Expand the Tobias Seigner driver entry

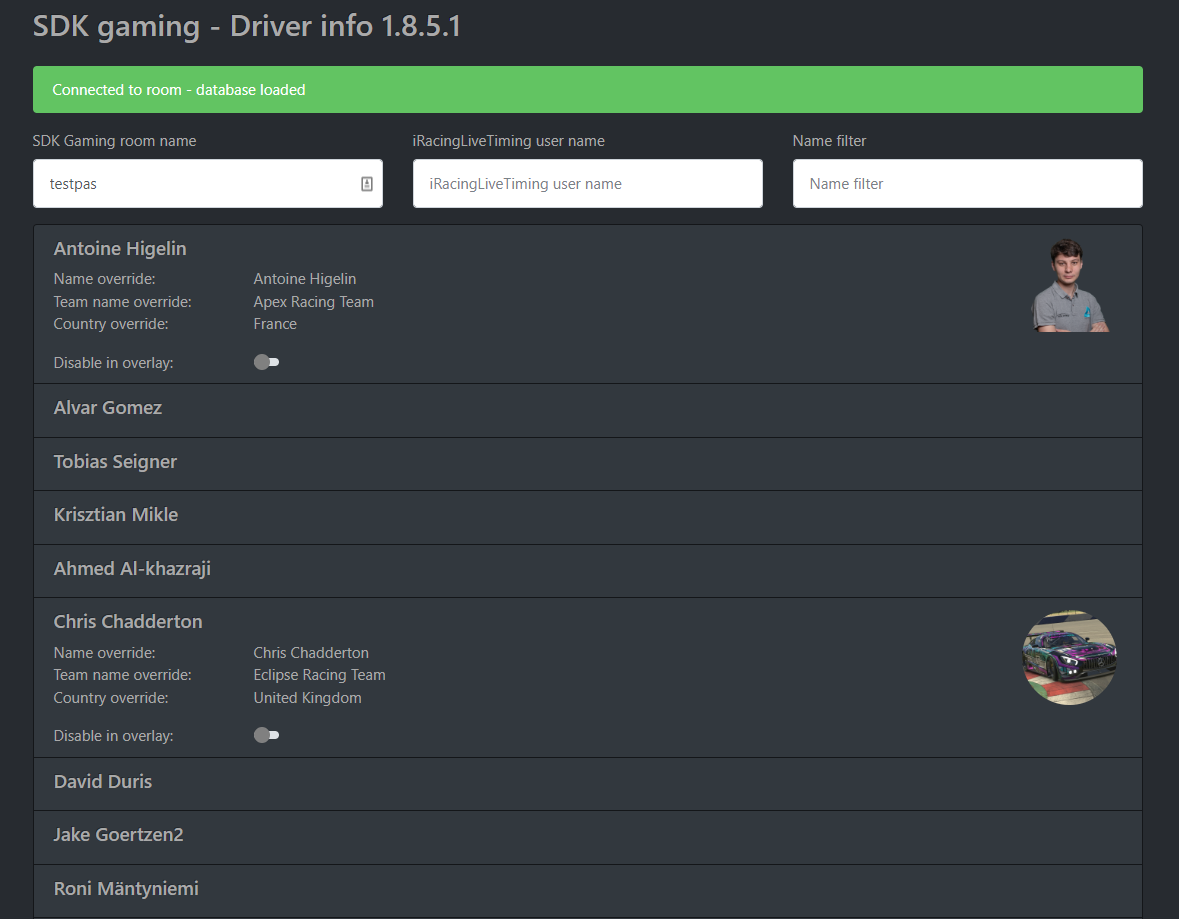coord(587,464)
